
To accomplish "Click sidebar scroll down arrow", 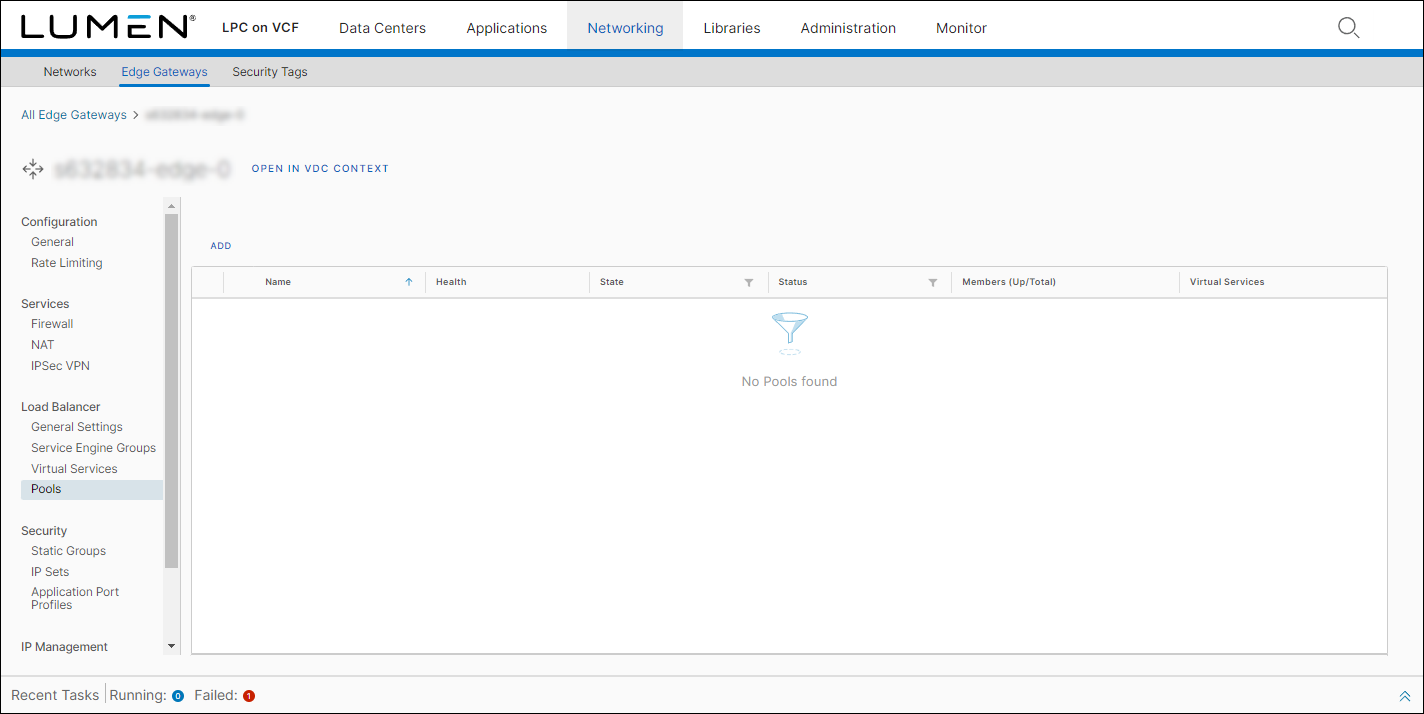I will coord(171,647).
